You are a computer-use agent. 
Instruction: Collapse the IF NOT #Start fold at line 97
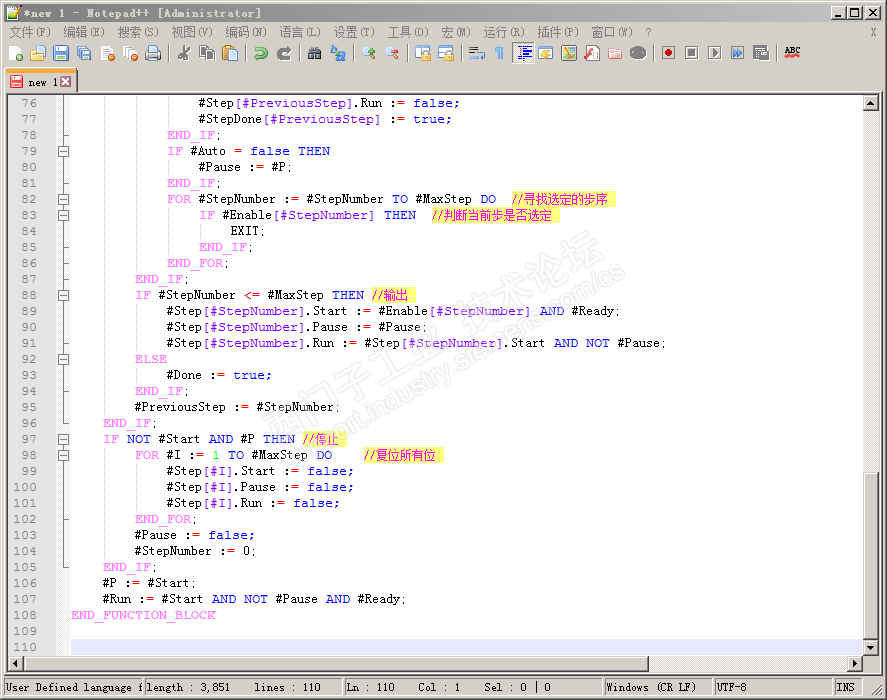(x=63, y=439)
